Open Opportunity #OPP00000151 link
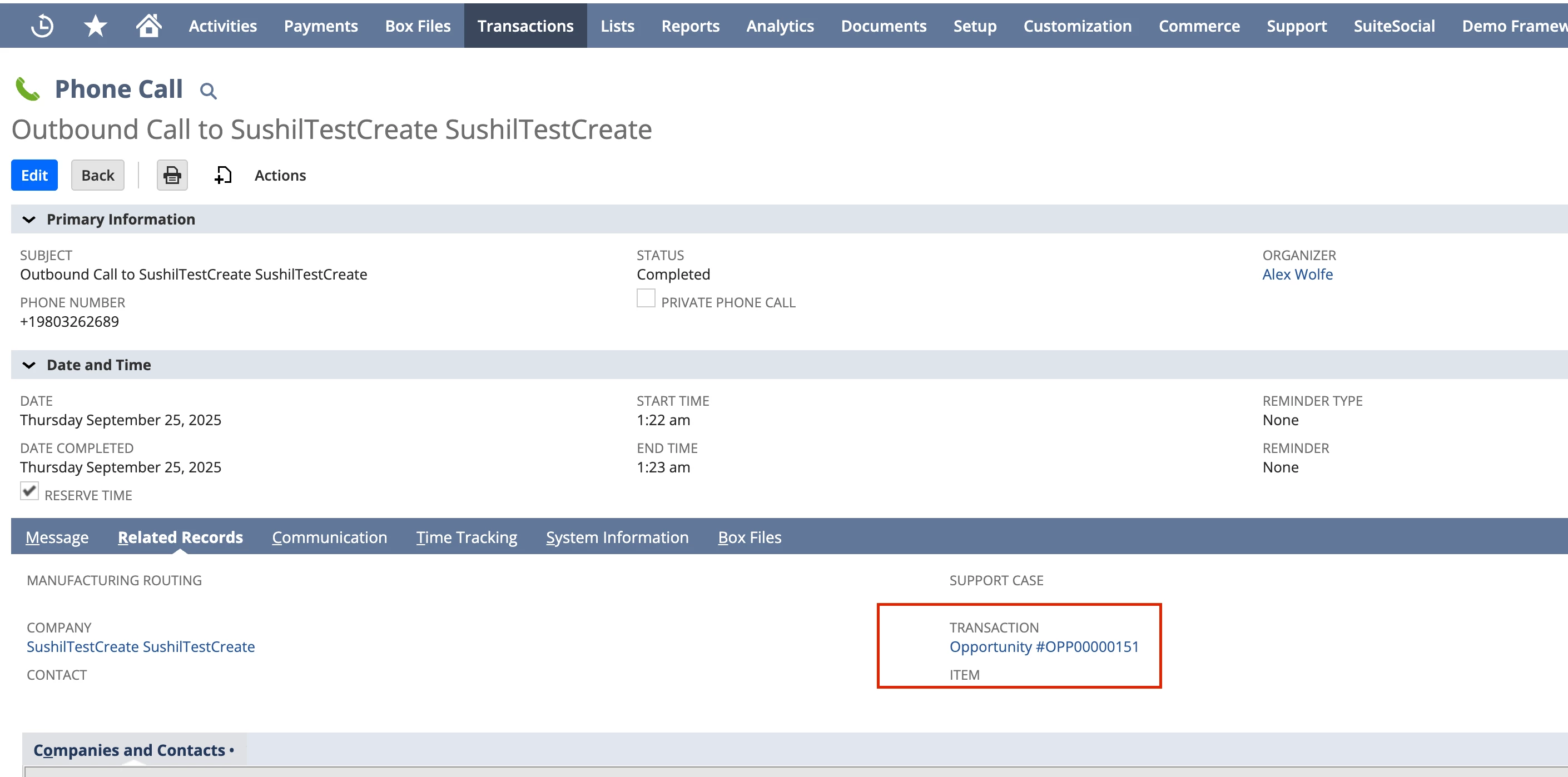The width and height of the screenshot is (1568, 777). 1043,647
